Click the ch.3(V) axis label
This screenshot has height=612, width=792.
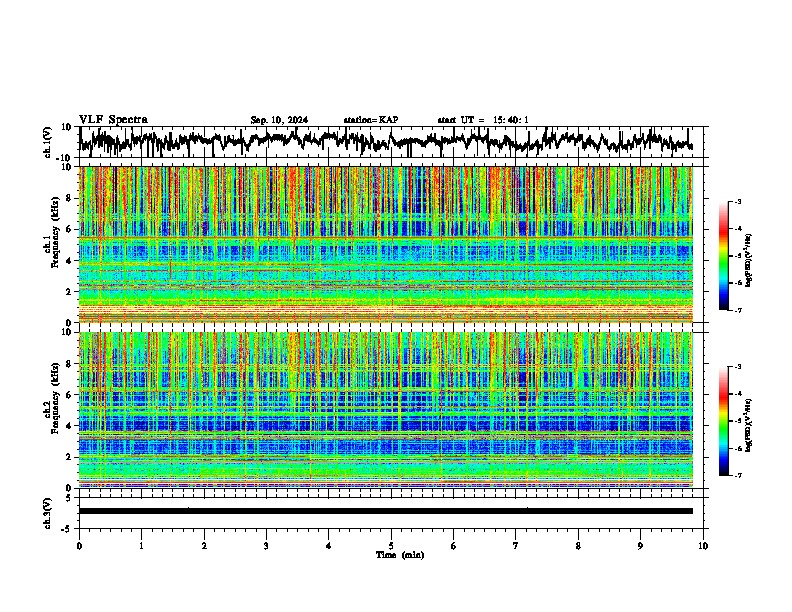click(x=48, y=513)
